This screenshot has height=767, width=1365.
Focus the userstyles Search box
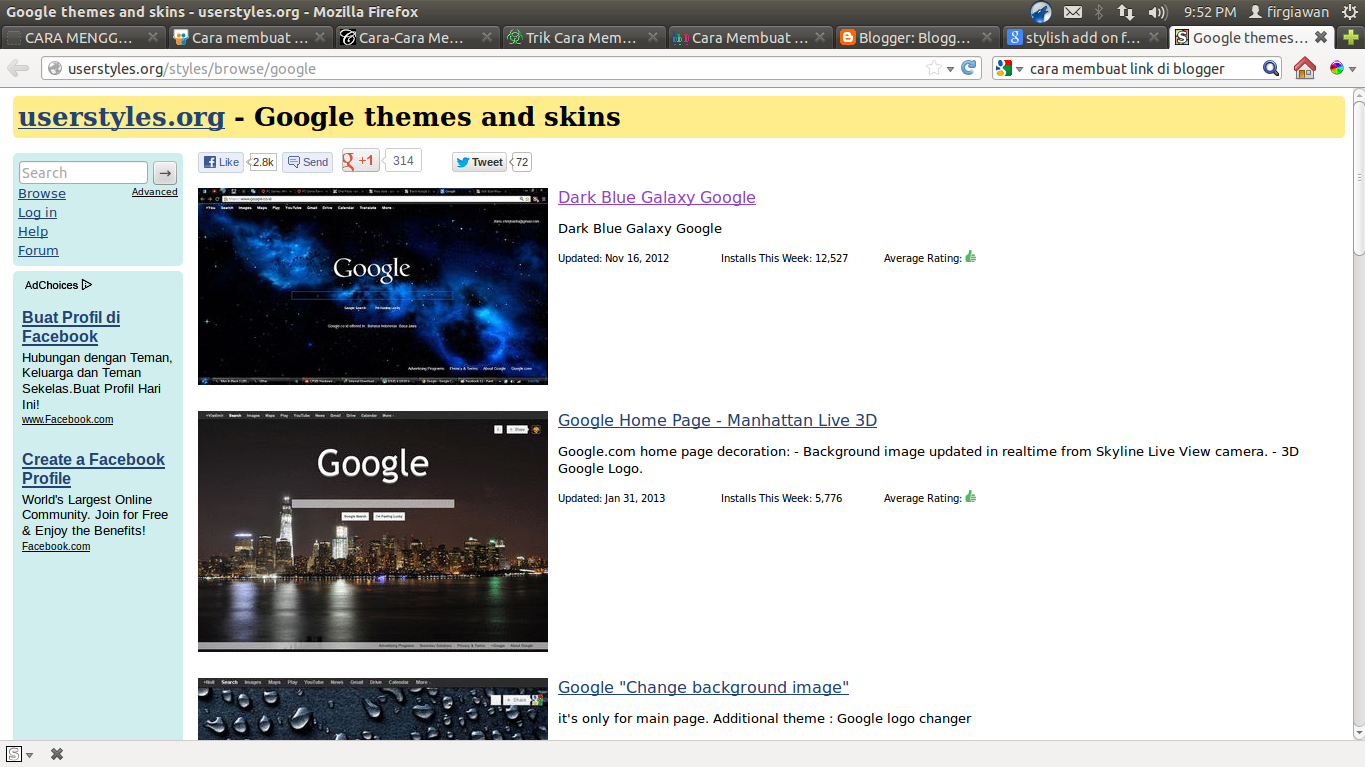(x=83, y=173)
